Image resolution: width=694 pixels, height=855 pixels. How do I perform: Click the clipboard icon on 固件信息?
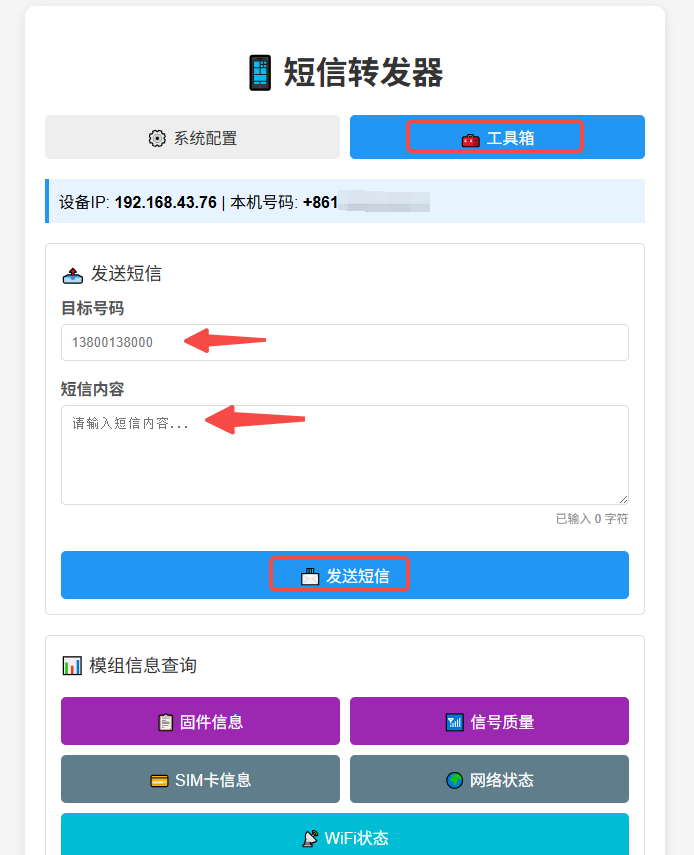pos(166,722)
